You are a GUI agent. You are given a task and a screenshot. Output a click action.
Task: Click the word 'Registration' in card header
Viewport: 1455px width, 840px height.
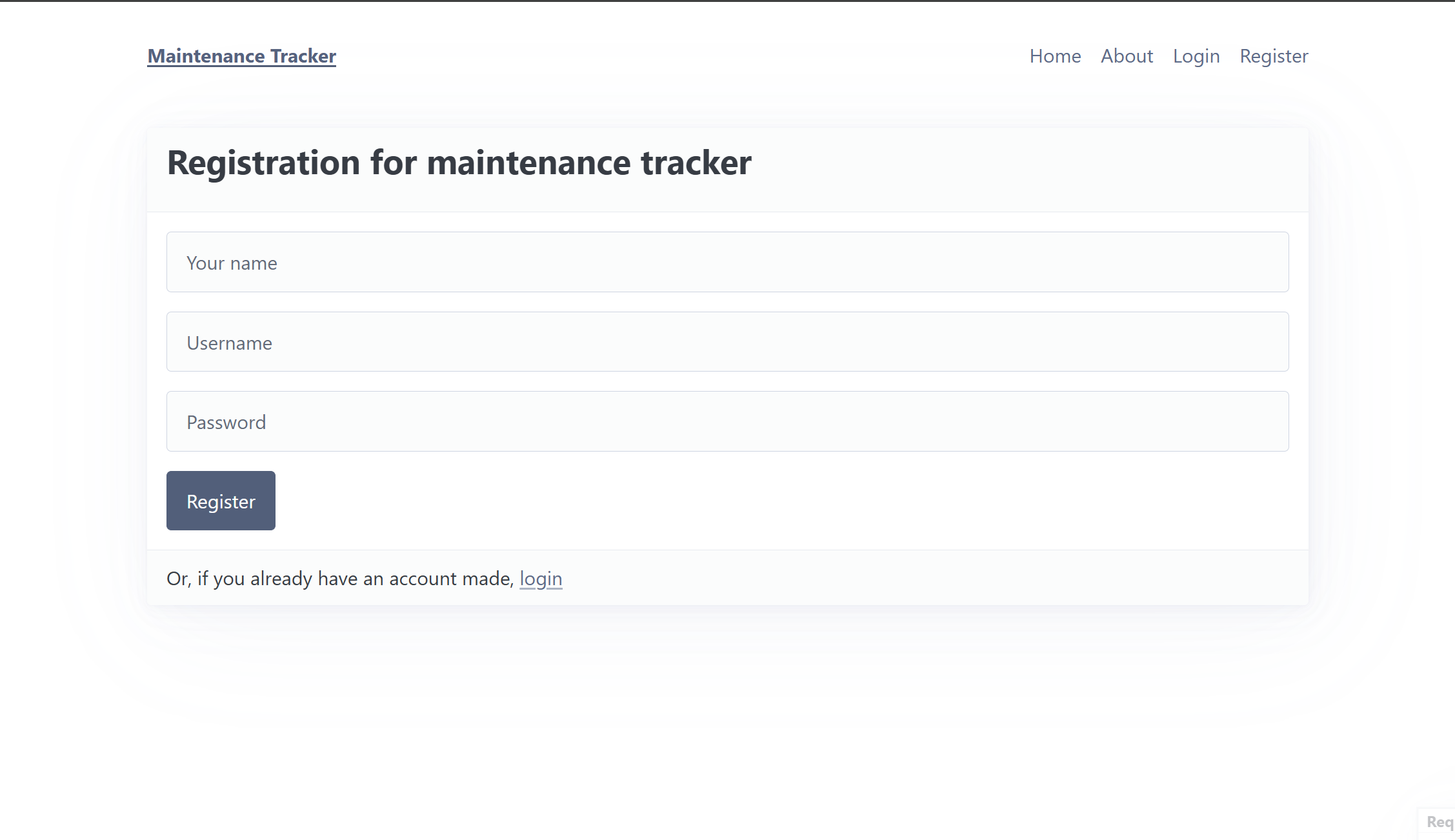pos(263,163)
